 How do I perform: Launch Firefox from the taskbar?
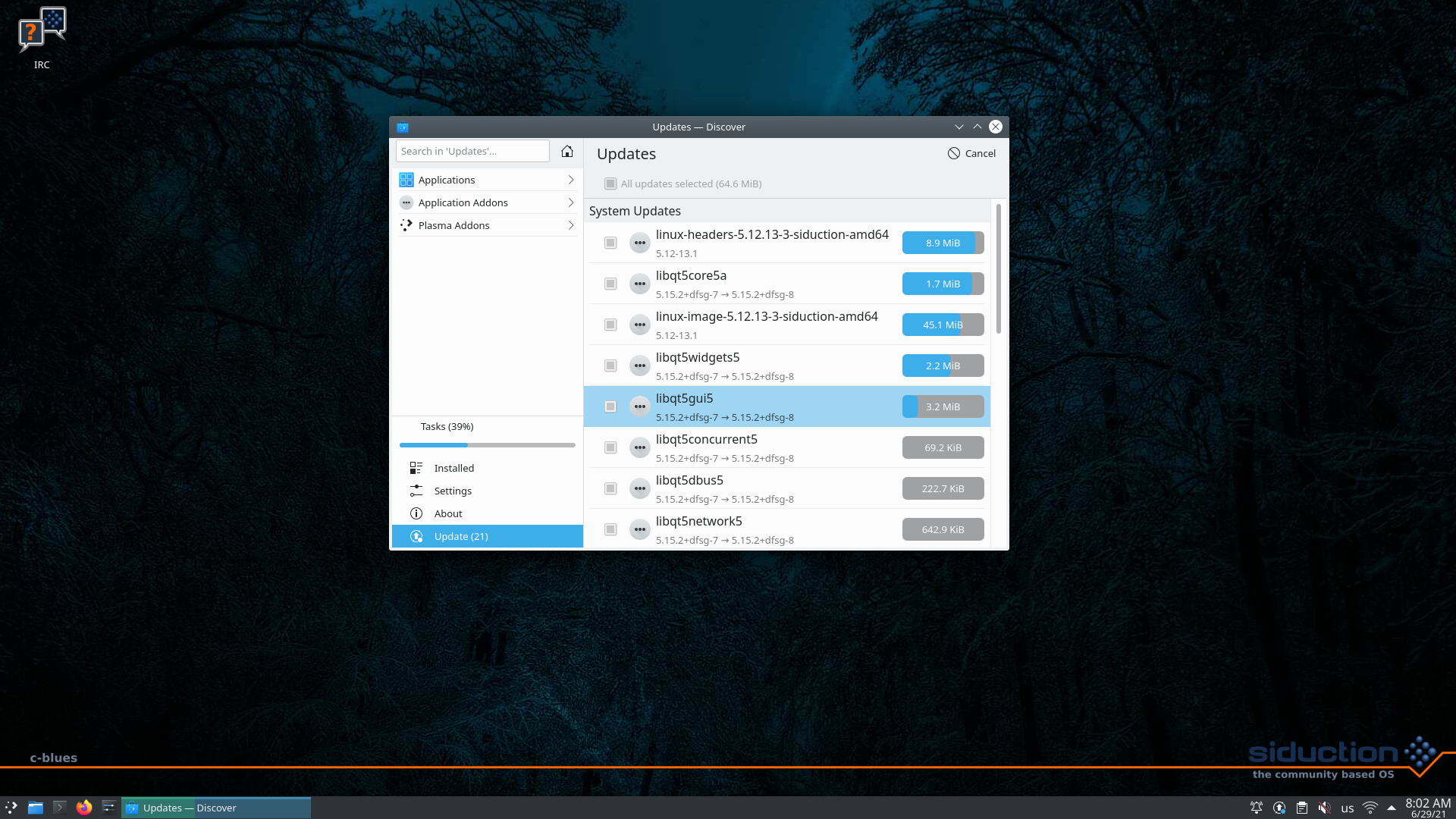pos(84,808)
